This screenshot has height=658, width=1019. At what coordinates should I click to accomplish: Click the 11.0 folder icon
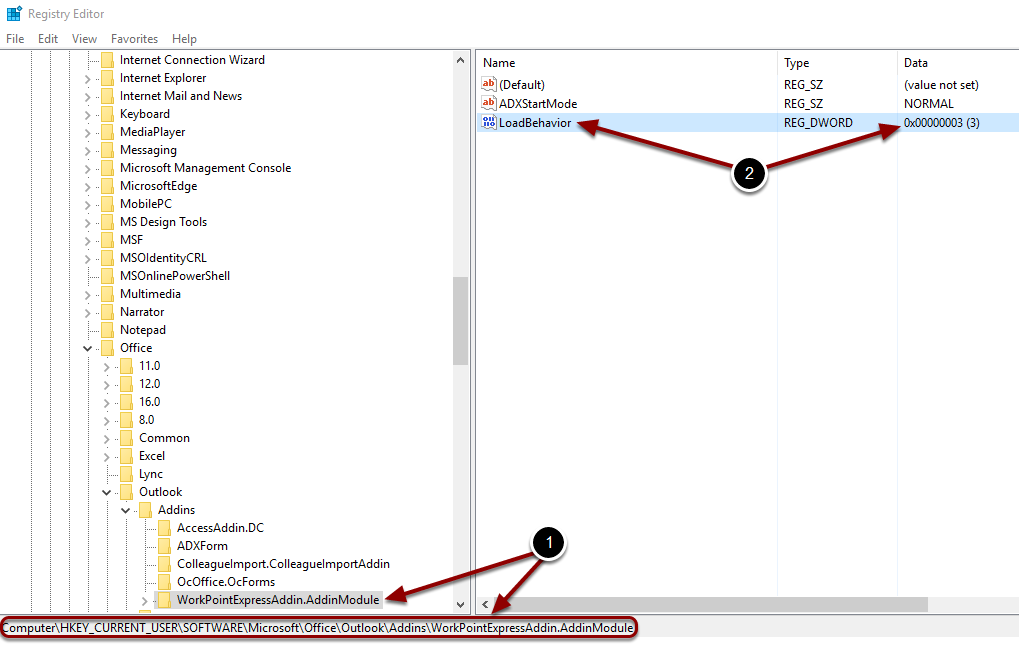(127, 366)
